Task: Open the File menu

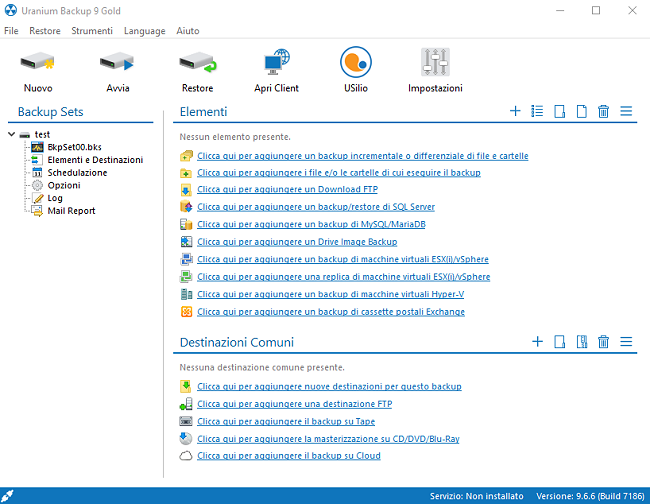Action: [11, 31]
